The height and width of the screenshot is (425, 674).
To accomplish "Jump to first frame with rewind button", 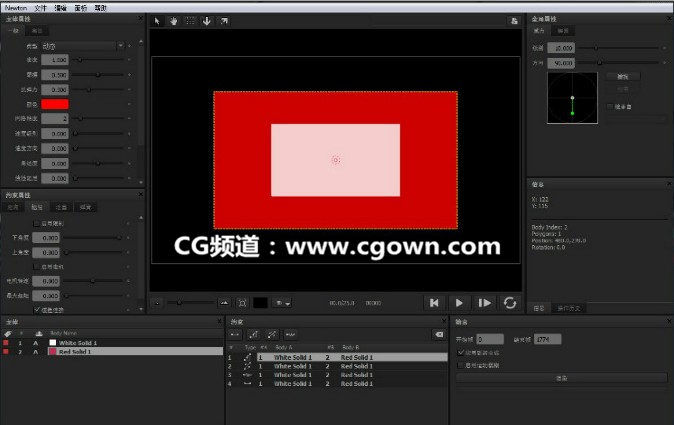I will pos(434,303).
